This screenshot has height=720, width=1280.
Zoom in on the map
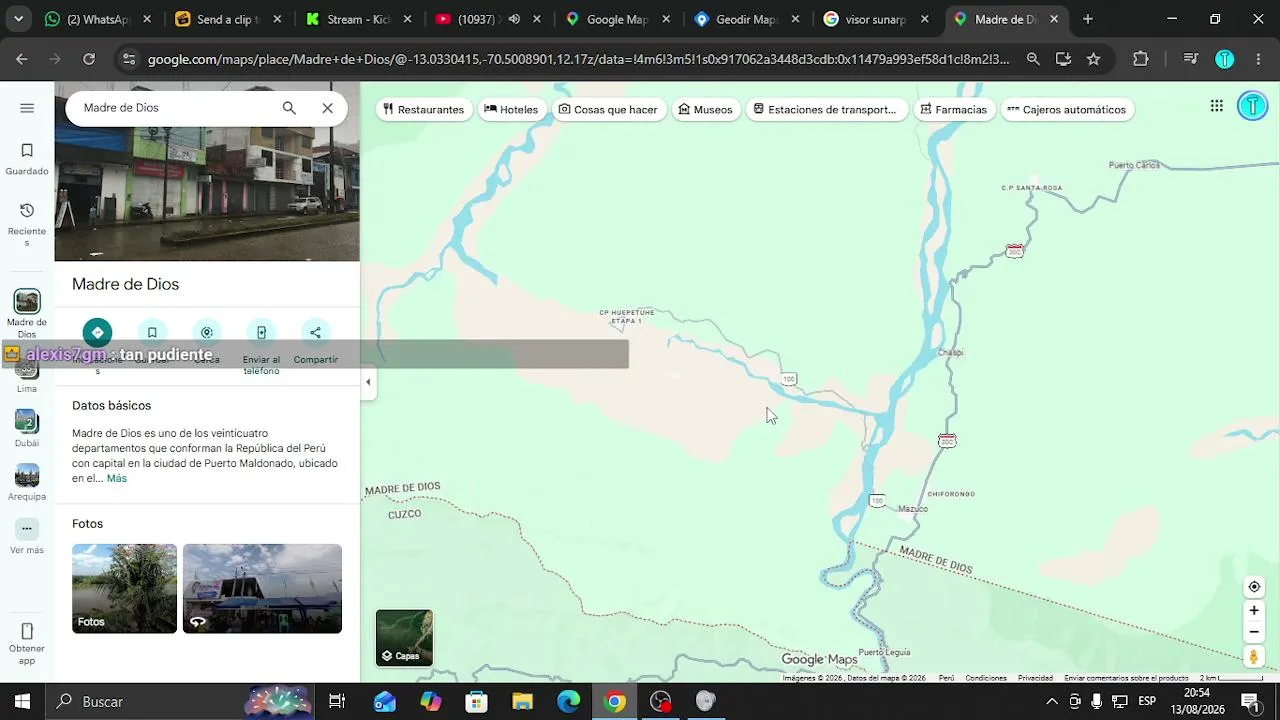pos(1254,610)
